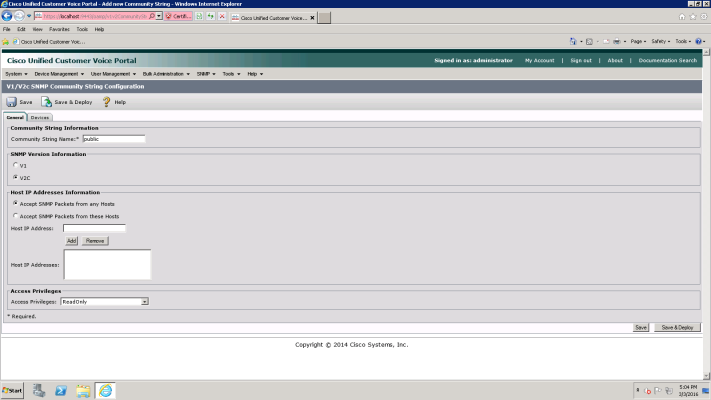Open the Documentation Search link

pyautogui.click(x=667, y=60)
